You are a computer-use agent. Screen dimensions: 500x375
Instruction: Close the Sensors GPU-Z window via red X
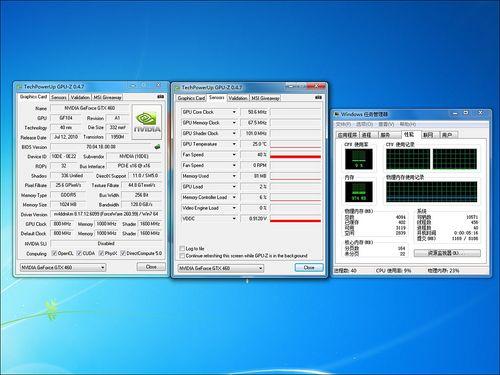coord(316,86)
